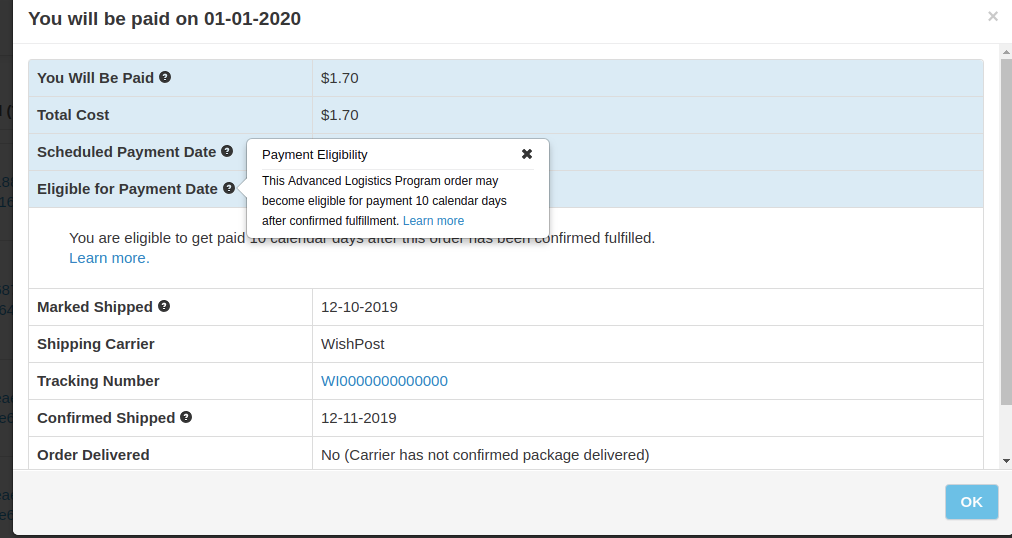The height and width of the screenshot is (538, 1012).
Task: Click the Marked Shipped date 12-10-2019
Action: point(359,307)
